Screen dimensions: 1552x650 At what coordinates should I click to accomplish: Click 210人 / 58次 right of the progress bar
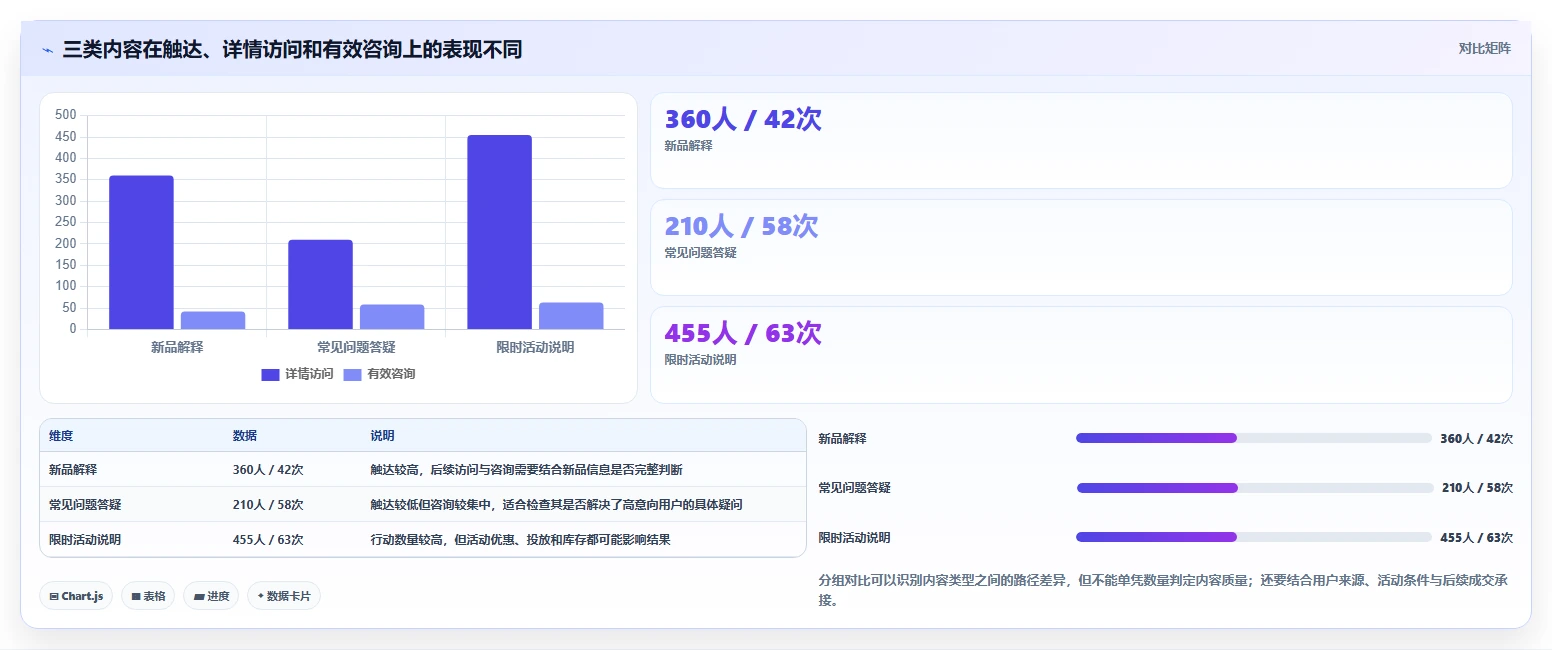pos(1477,488)
